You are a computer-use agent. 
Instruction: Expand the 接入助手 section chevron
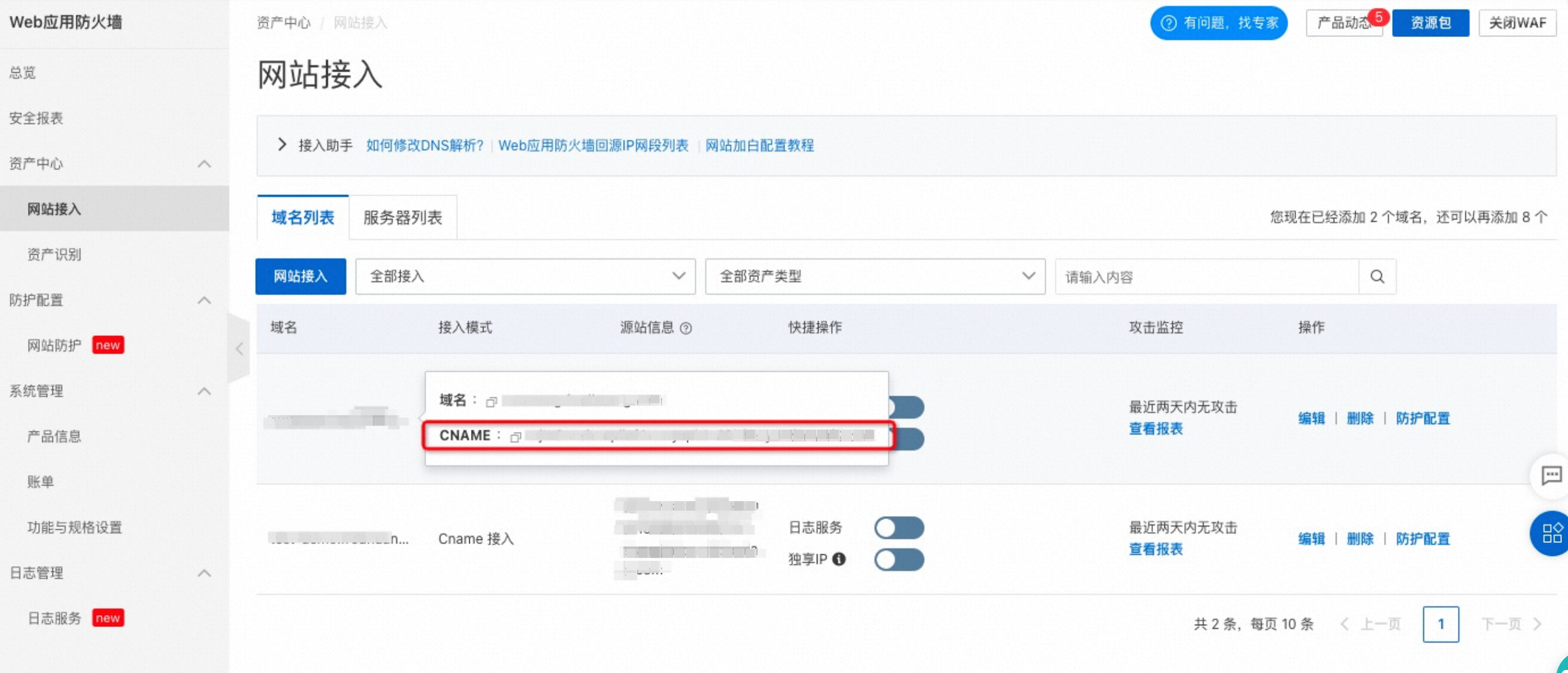(281, 145)
